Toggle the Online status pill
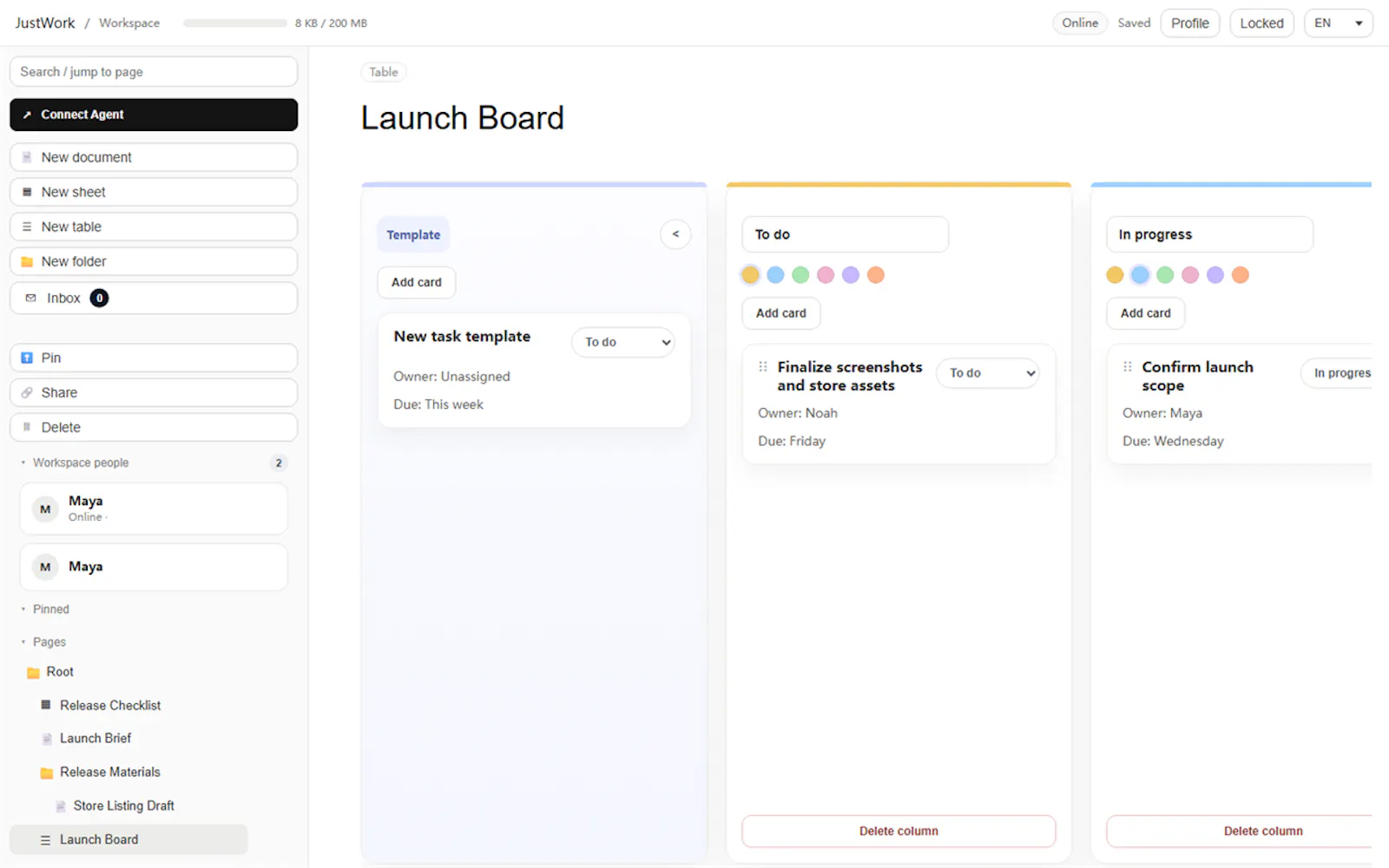 [x=1080, y=23]
